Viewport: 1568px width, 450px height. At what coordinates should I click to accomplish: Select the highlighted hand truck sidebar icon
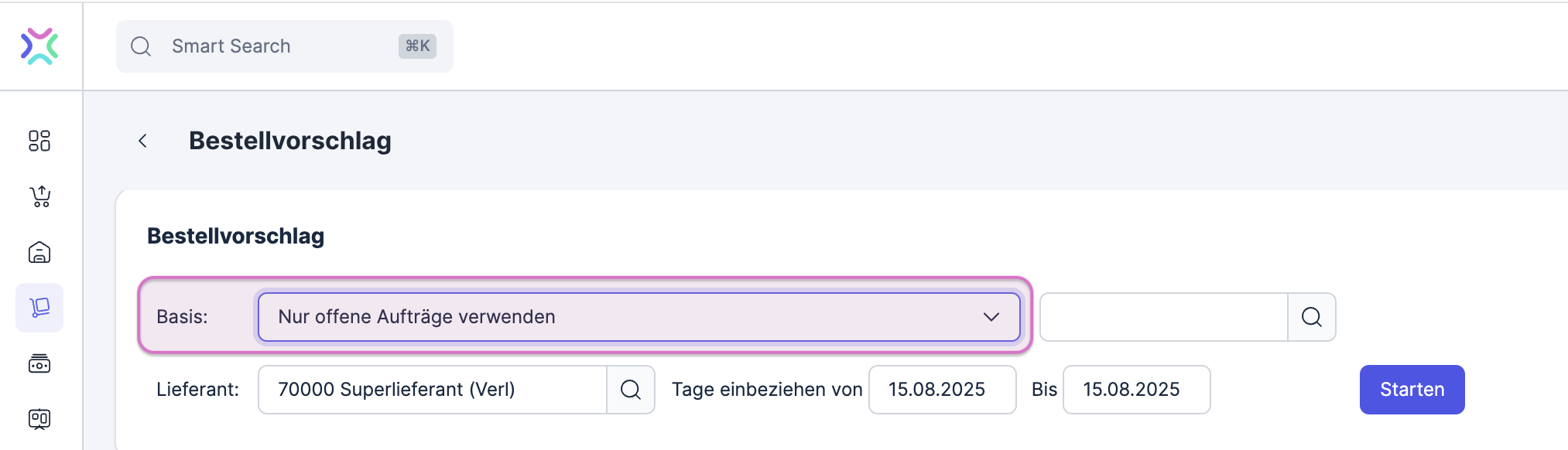(39, 308)
